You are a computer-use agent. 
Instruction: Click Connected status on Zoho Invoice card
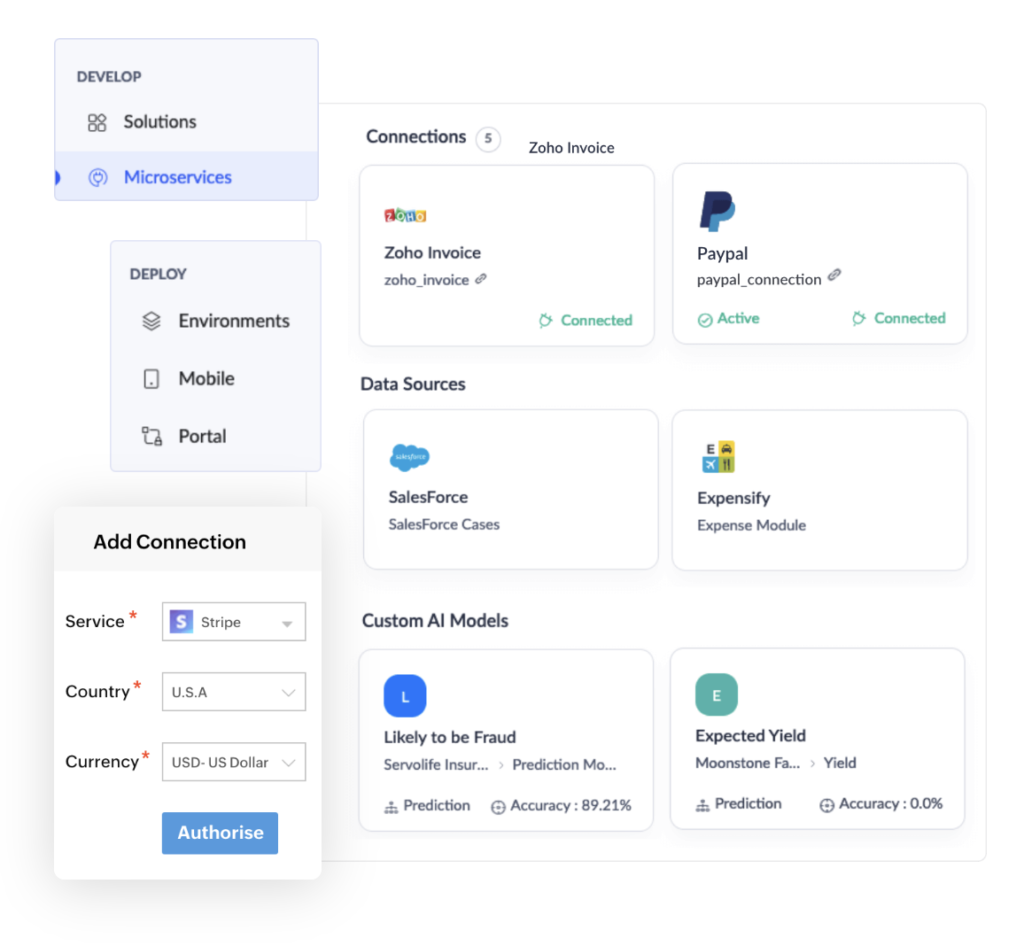coord(586,321)
